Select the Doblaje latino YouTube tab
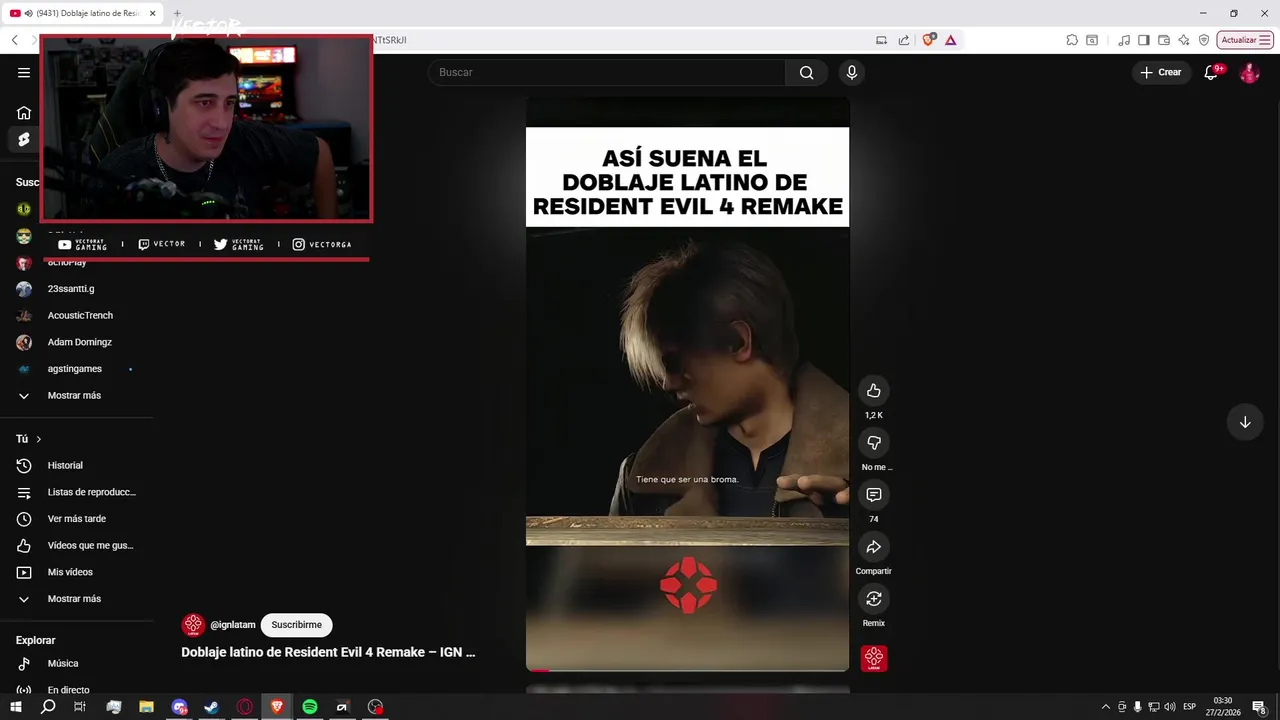 click(x=82, y=13)
